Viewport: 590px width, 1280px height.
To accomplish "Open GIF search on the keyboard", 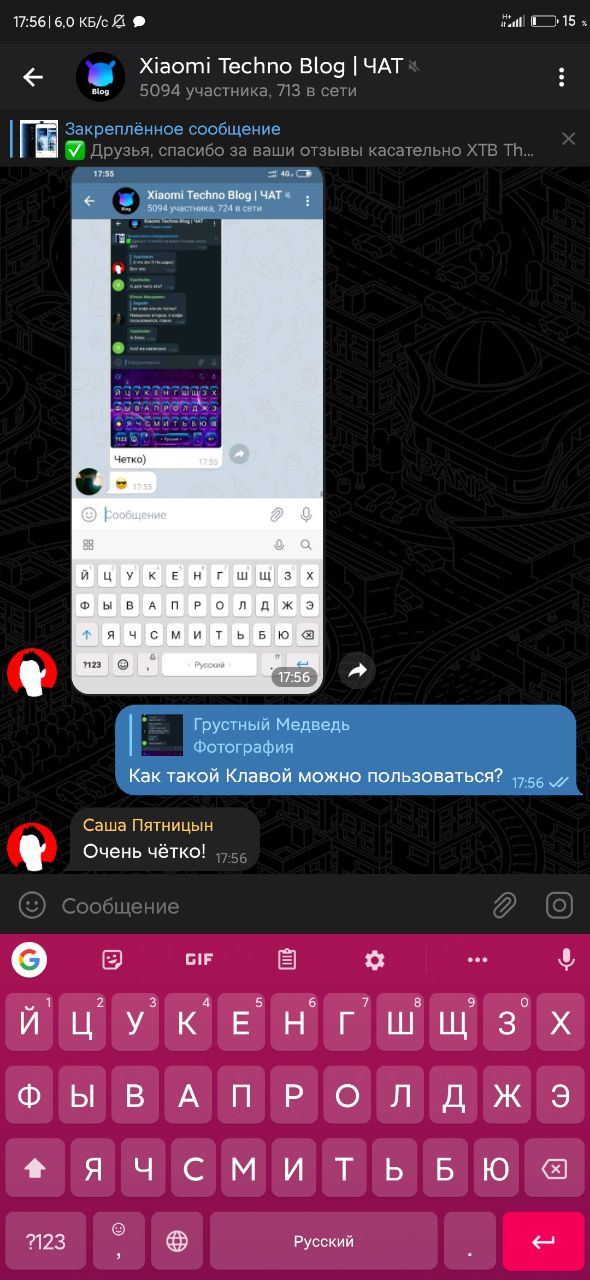I will tap(199, 960).
